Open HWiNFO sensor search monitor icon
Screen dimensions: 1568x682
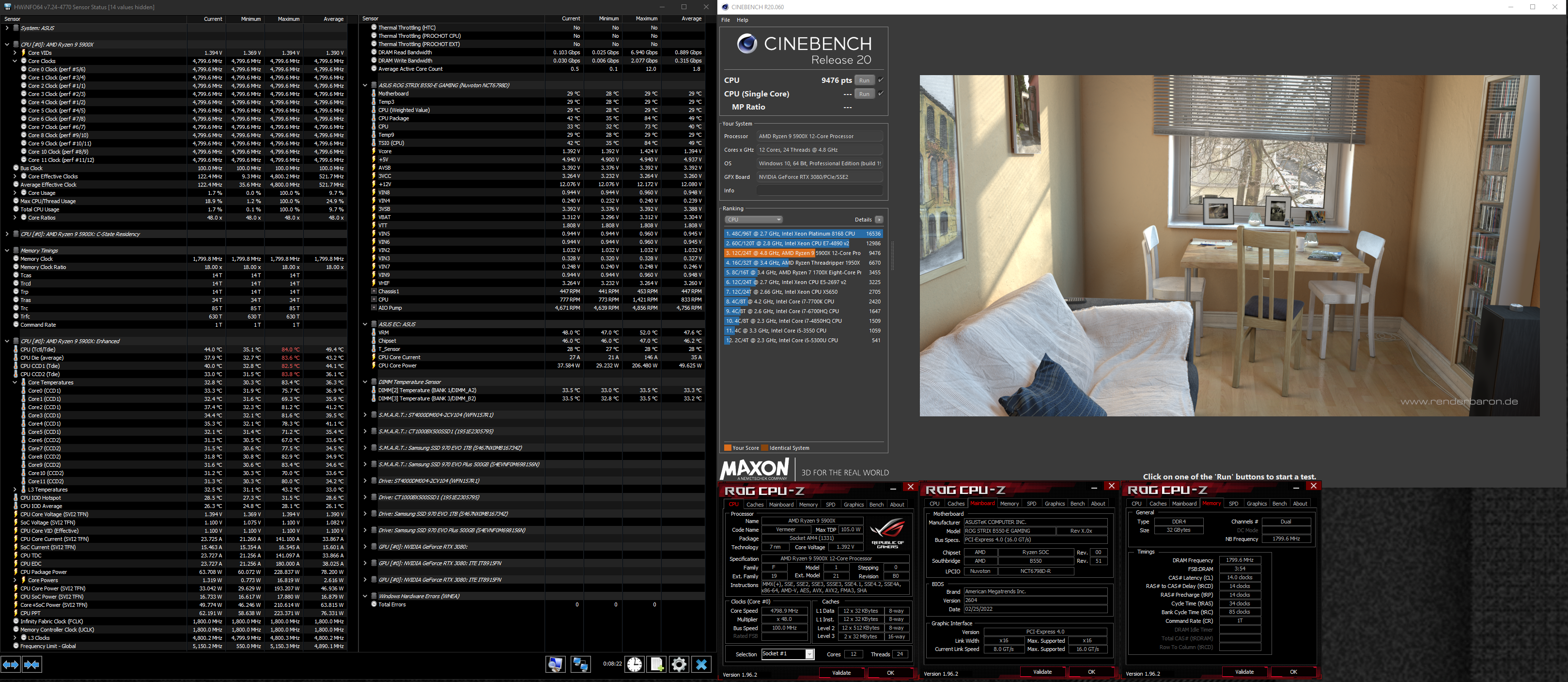tap(555, 665)
